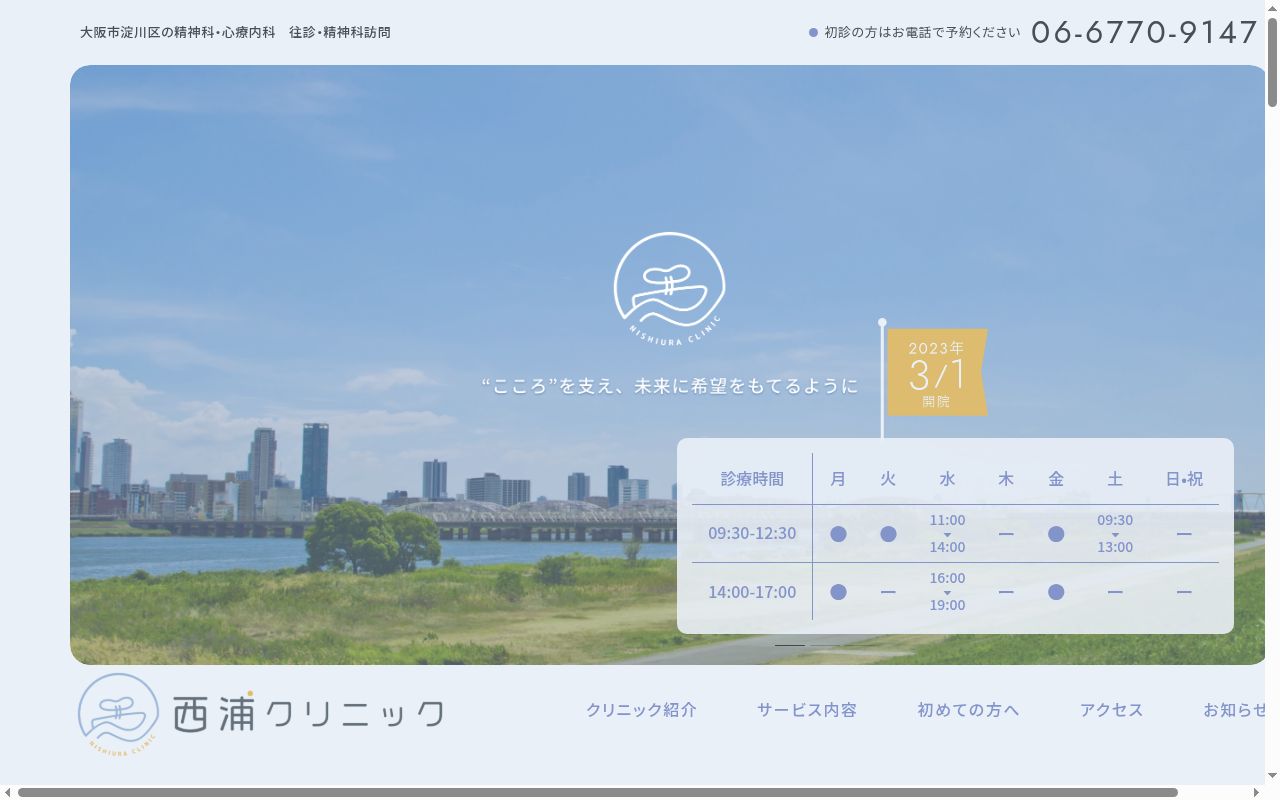Click the 水 column header
Image resolution: width=1280 pixels, height=800 pixels.
point(947,479)
